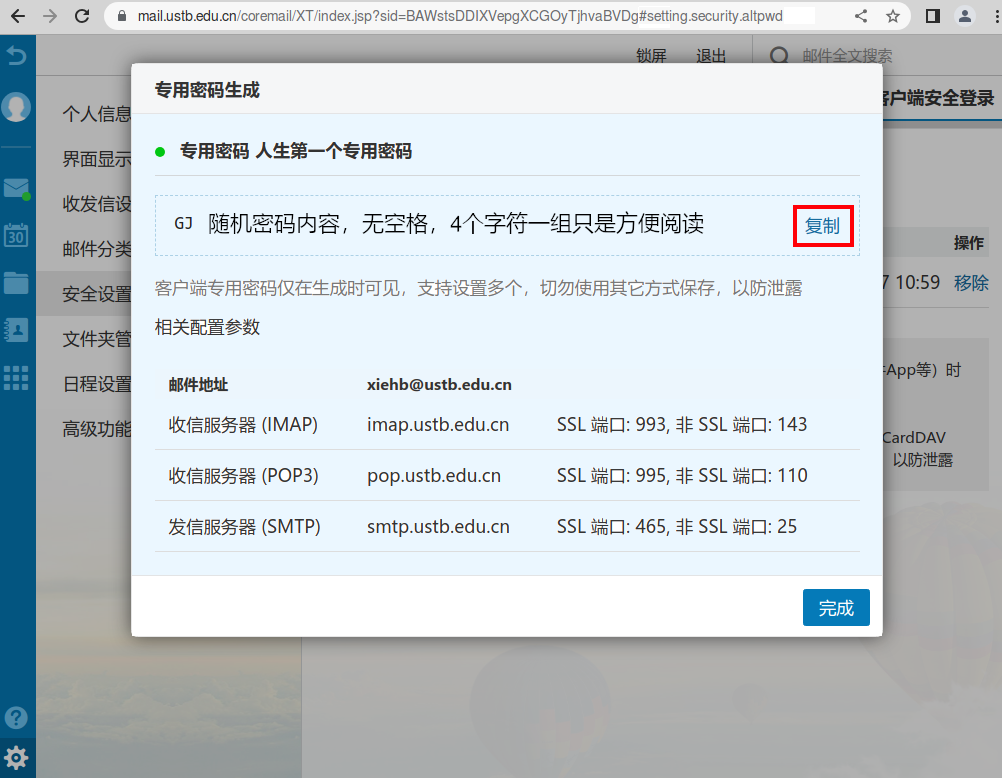Click the 完成 button to finish

835,608
